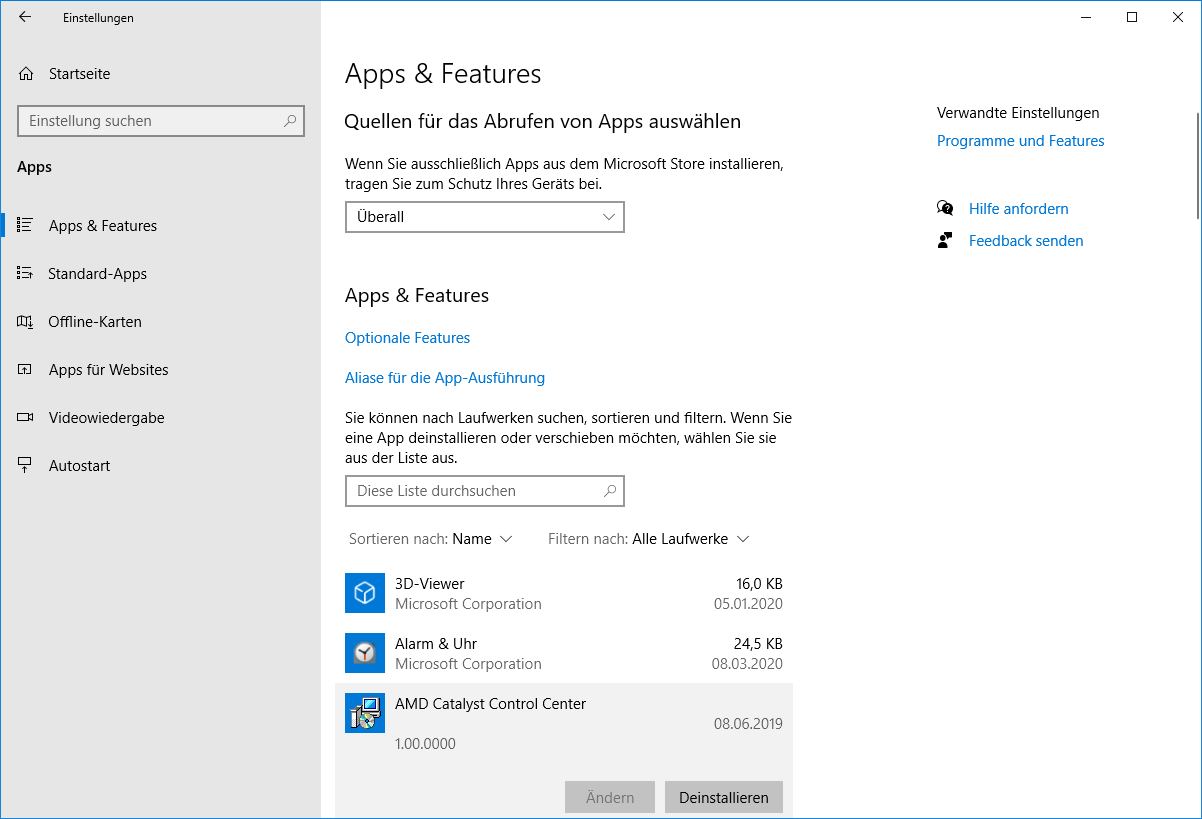Click the Apps für Websites icon
Image resolution: width=1202 pixels, height=819 pixels.
(x=26, y=370)
